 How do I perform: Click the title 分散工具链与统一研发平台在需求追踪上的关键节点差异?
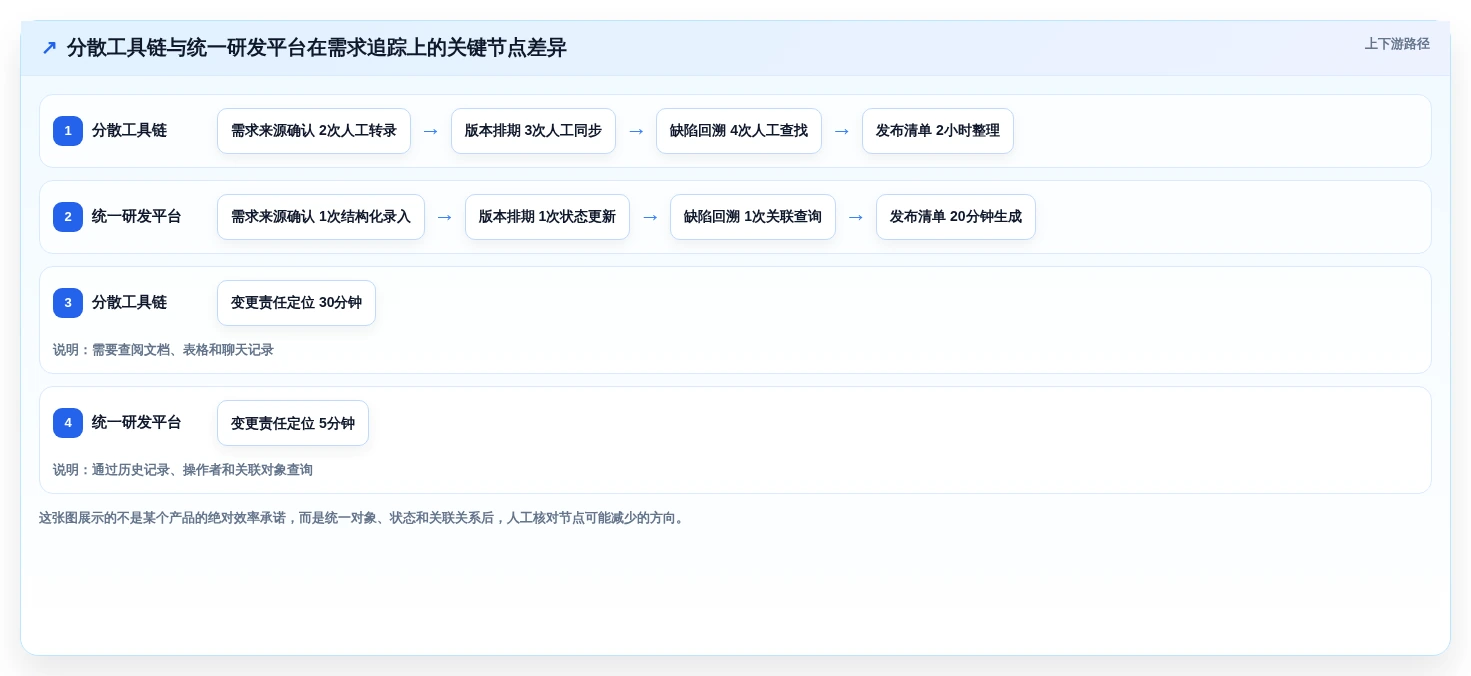click(x=317, y=48)
